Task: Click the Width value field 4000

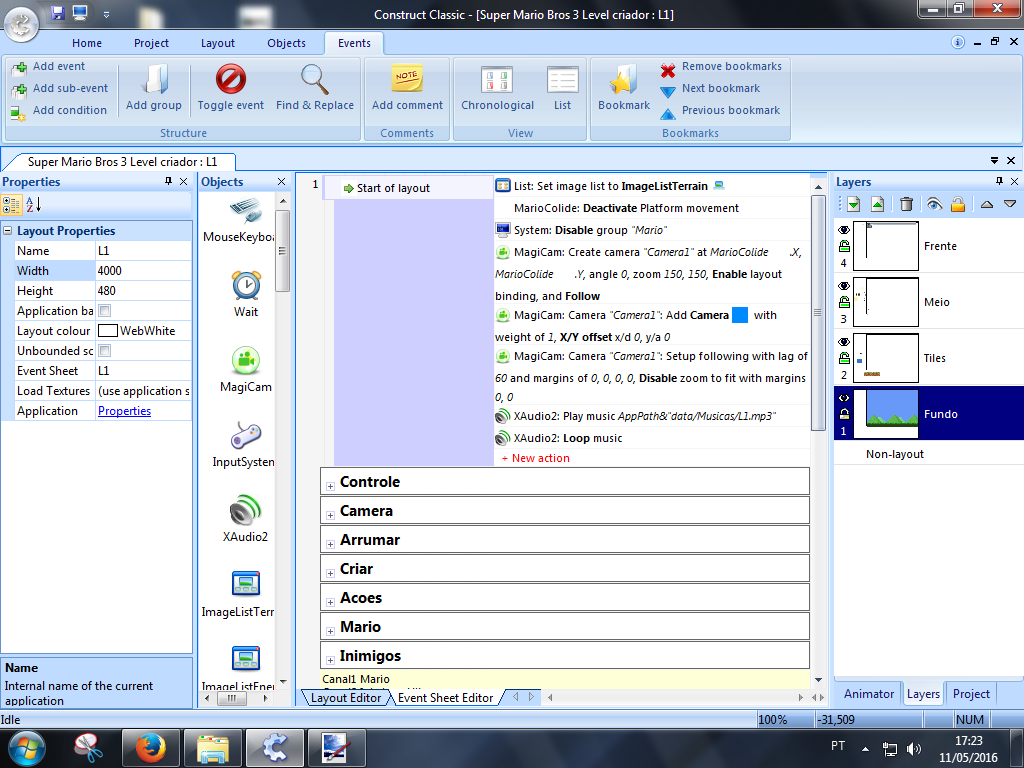Action: [144, 271]
